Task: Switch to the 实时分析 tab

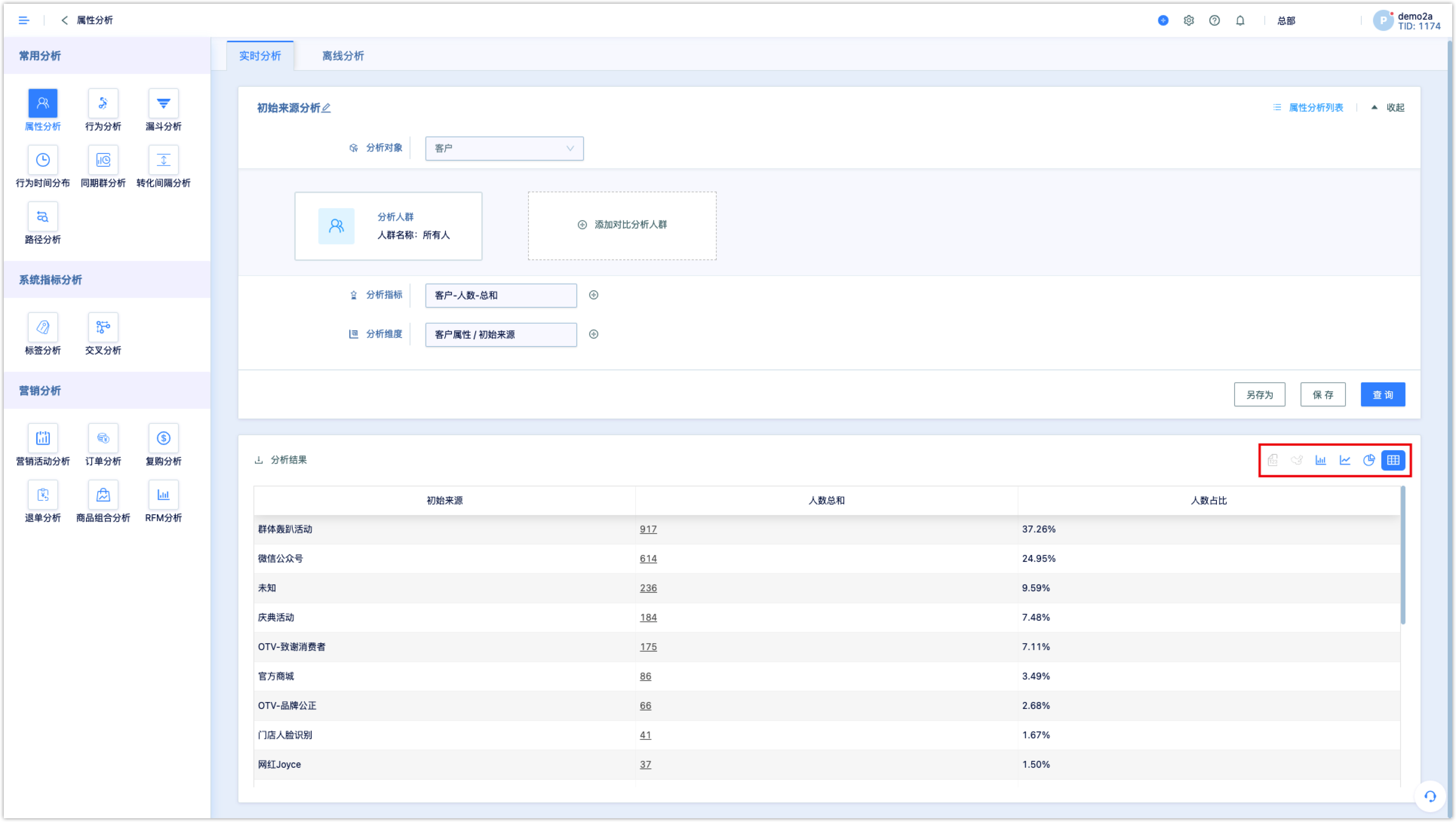Action: click(260, 55)
